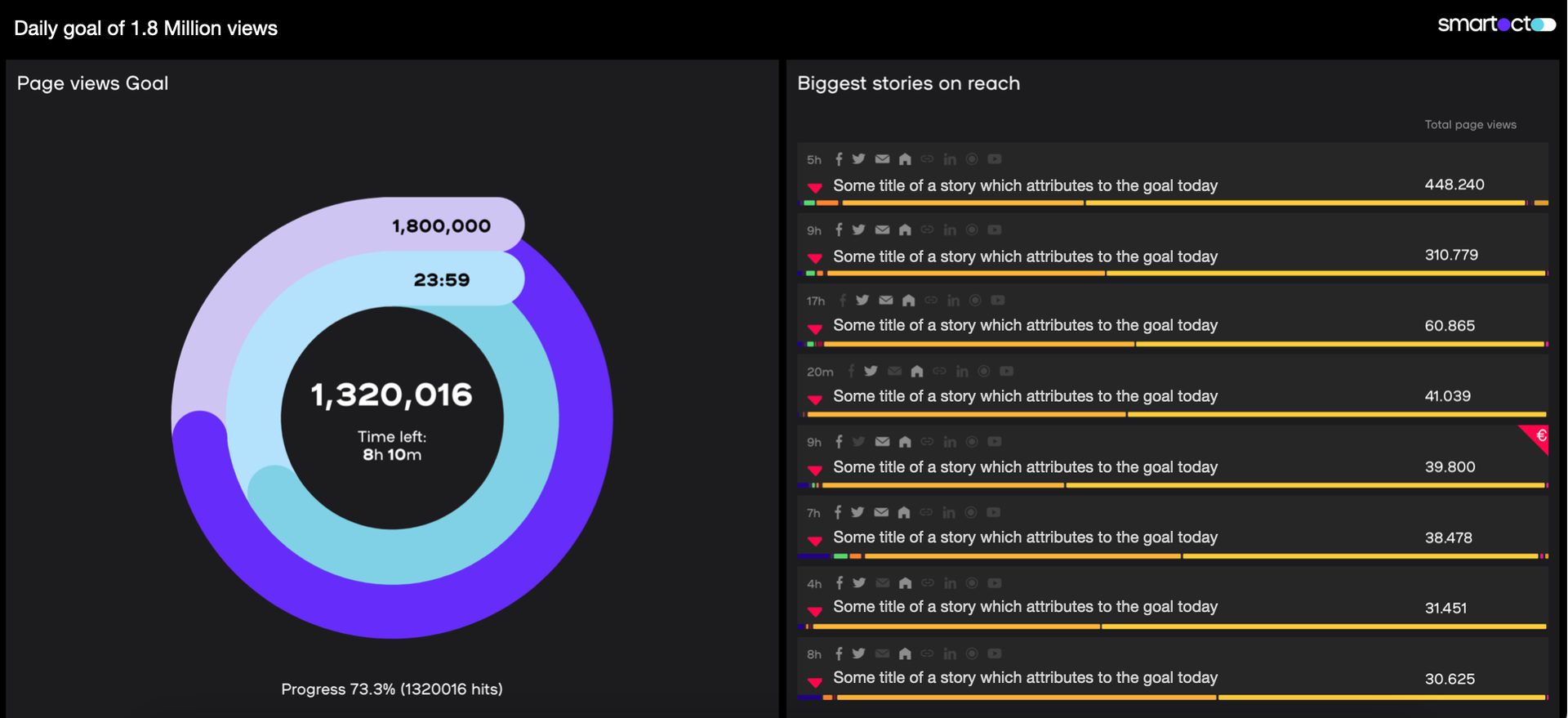The height and width of the screenshot is (718, 1568).
Task: Click LinkedIn icon on the 7h story
Action: coord(949,513)
